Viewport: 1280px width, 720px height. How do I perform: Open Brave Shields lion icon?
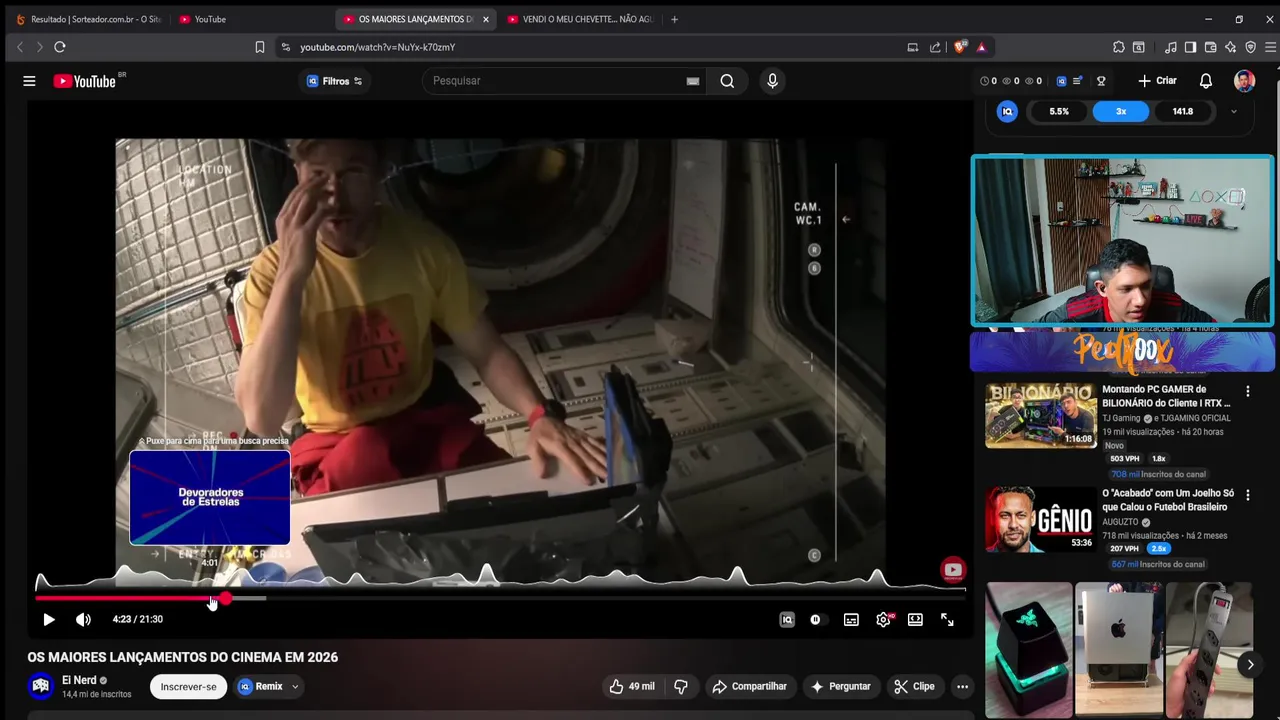tap(961, 47)
